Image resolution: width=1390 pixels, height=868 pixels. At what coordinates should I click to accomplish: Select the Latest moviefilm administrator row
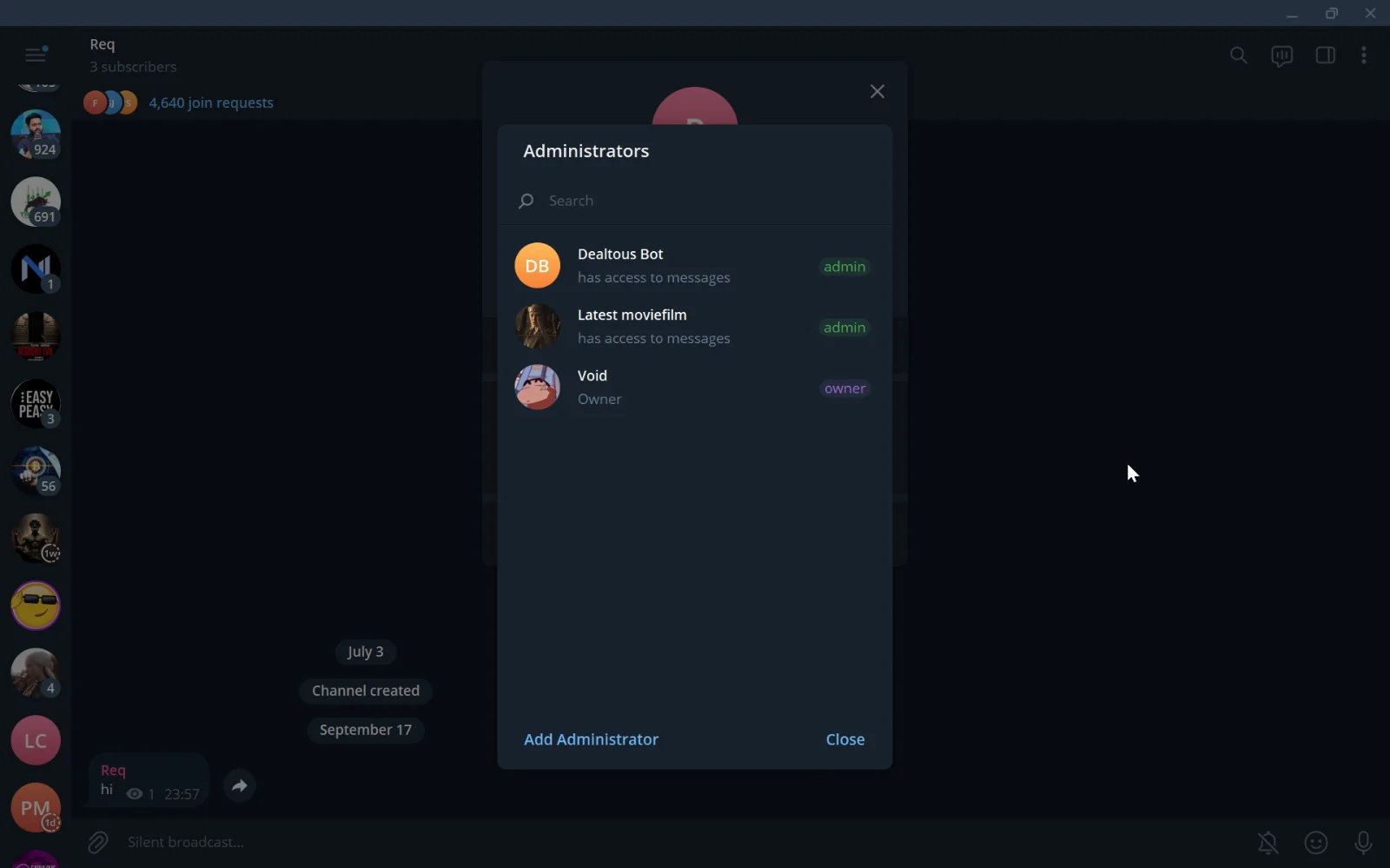point(695,326)
